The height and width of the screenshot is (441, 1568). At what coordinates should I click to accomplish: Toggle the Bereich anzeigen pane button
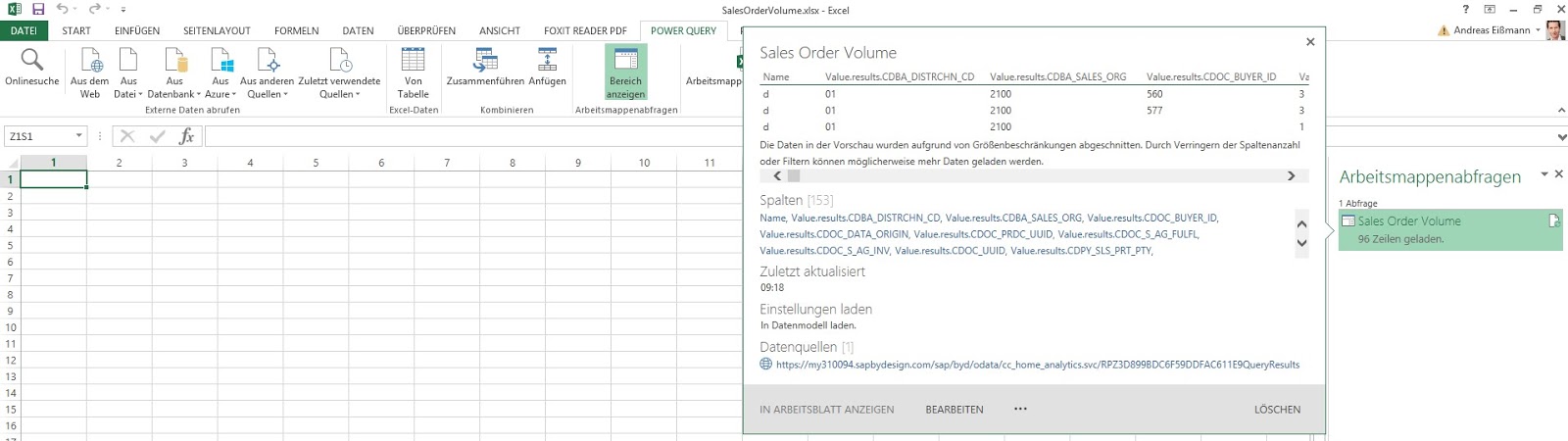click(625, 73)
